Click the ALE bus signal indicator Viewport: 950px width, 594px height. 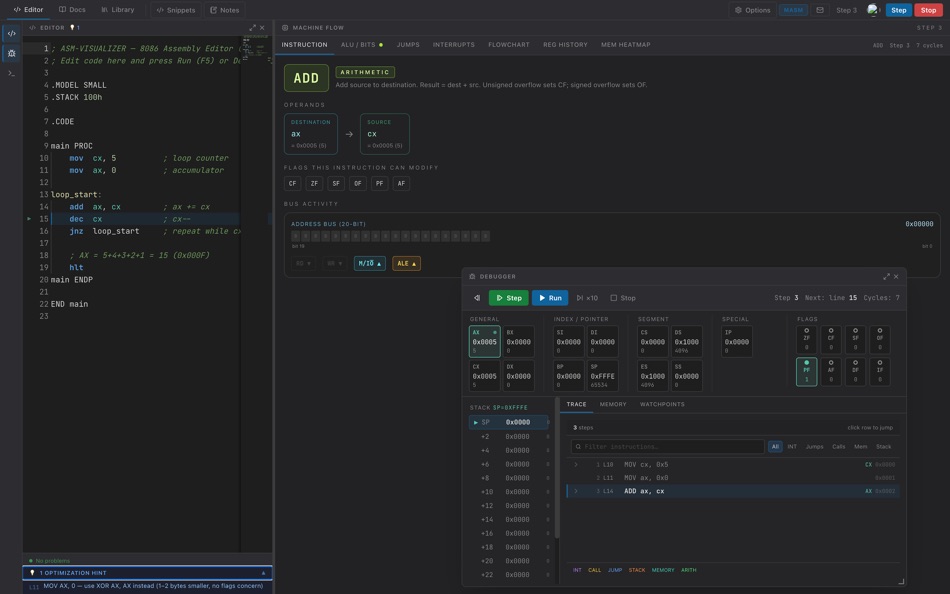407,264
